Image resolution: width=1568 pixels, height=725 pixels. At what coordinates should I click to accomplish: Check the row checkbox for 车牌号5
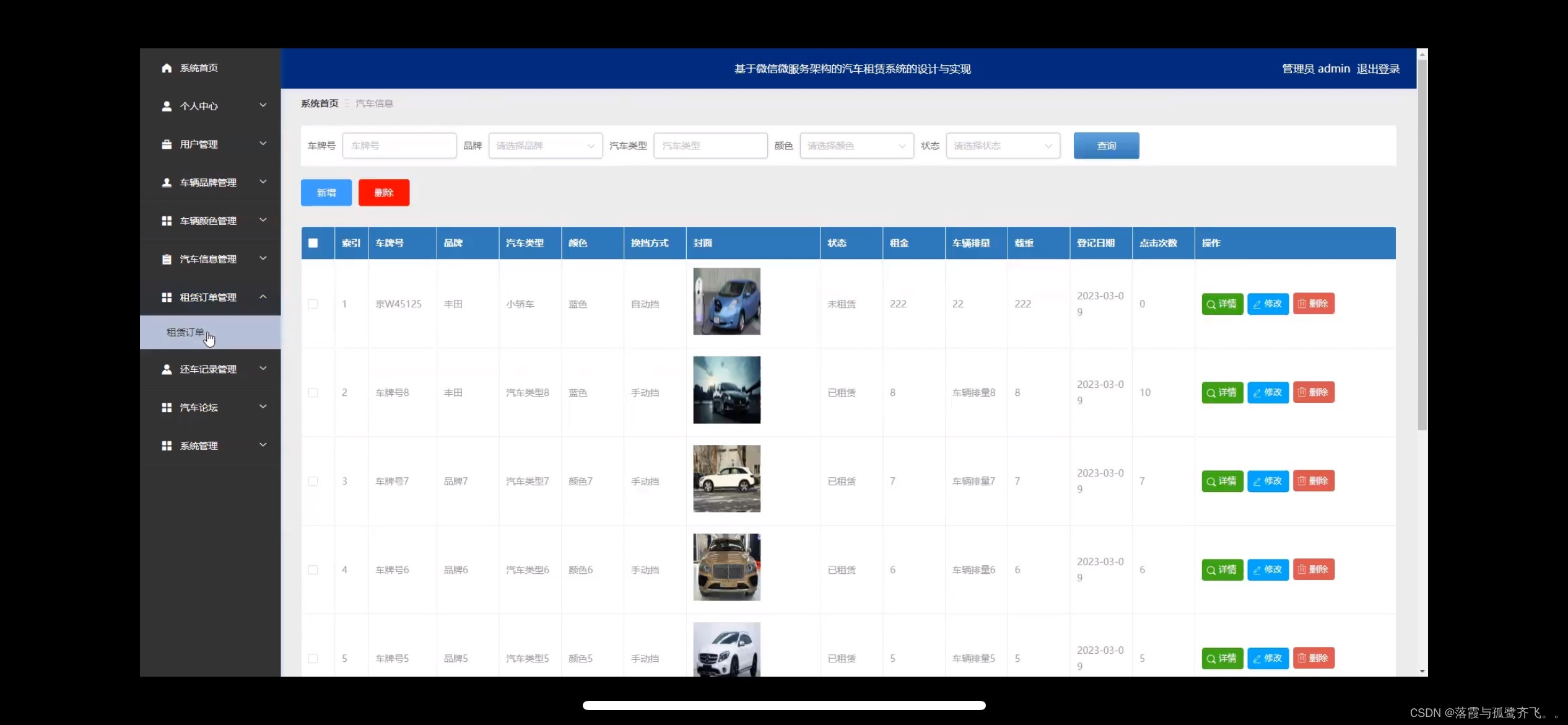(x=313, y=659)
